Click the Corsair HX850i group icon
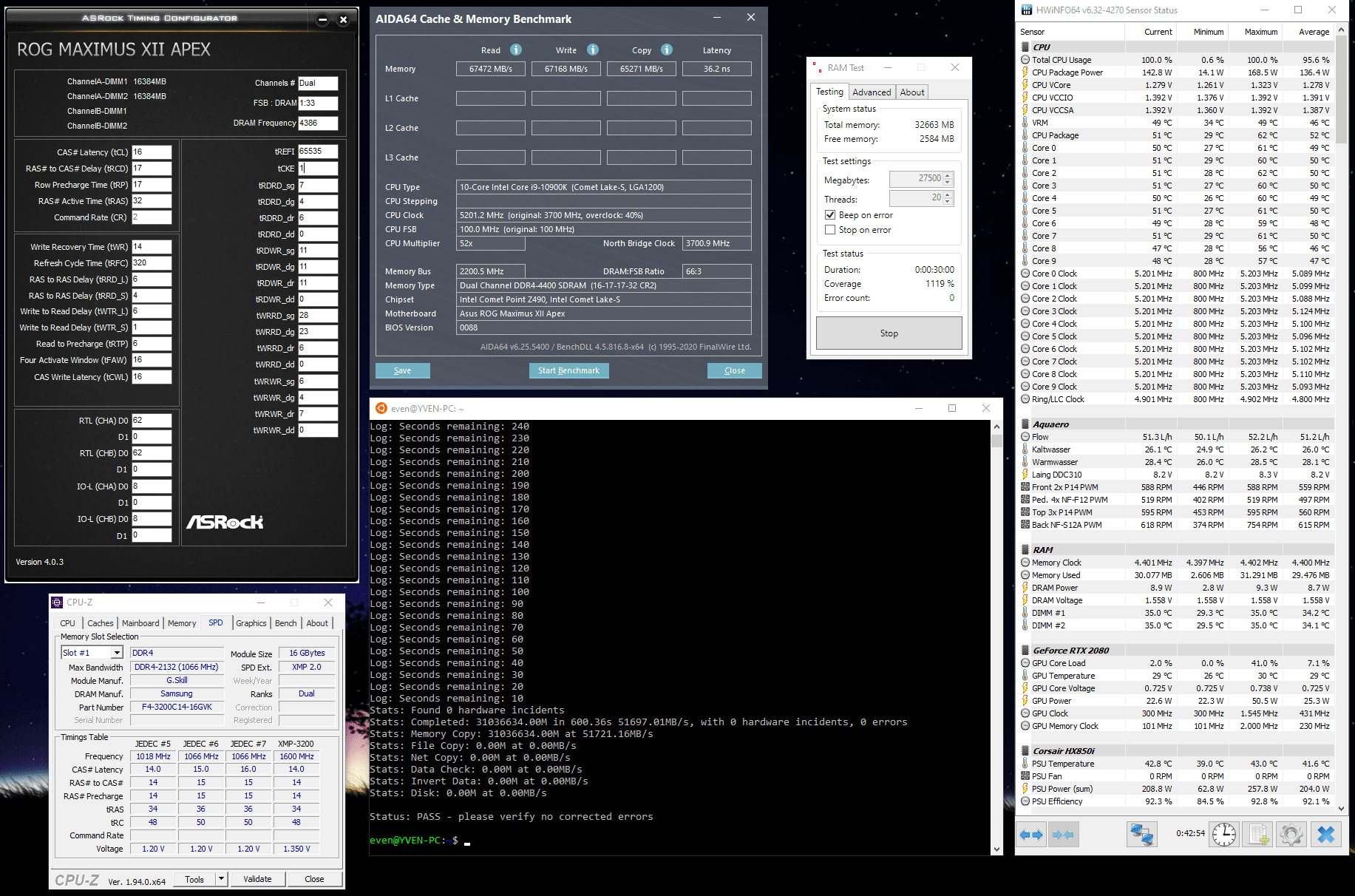Image resolution: width=1355 pixels, height=896 pixels. [1025, 751]
